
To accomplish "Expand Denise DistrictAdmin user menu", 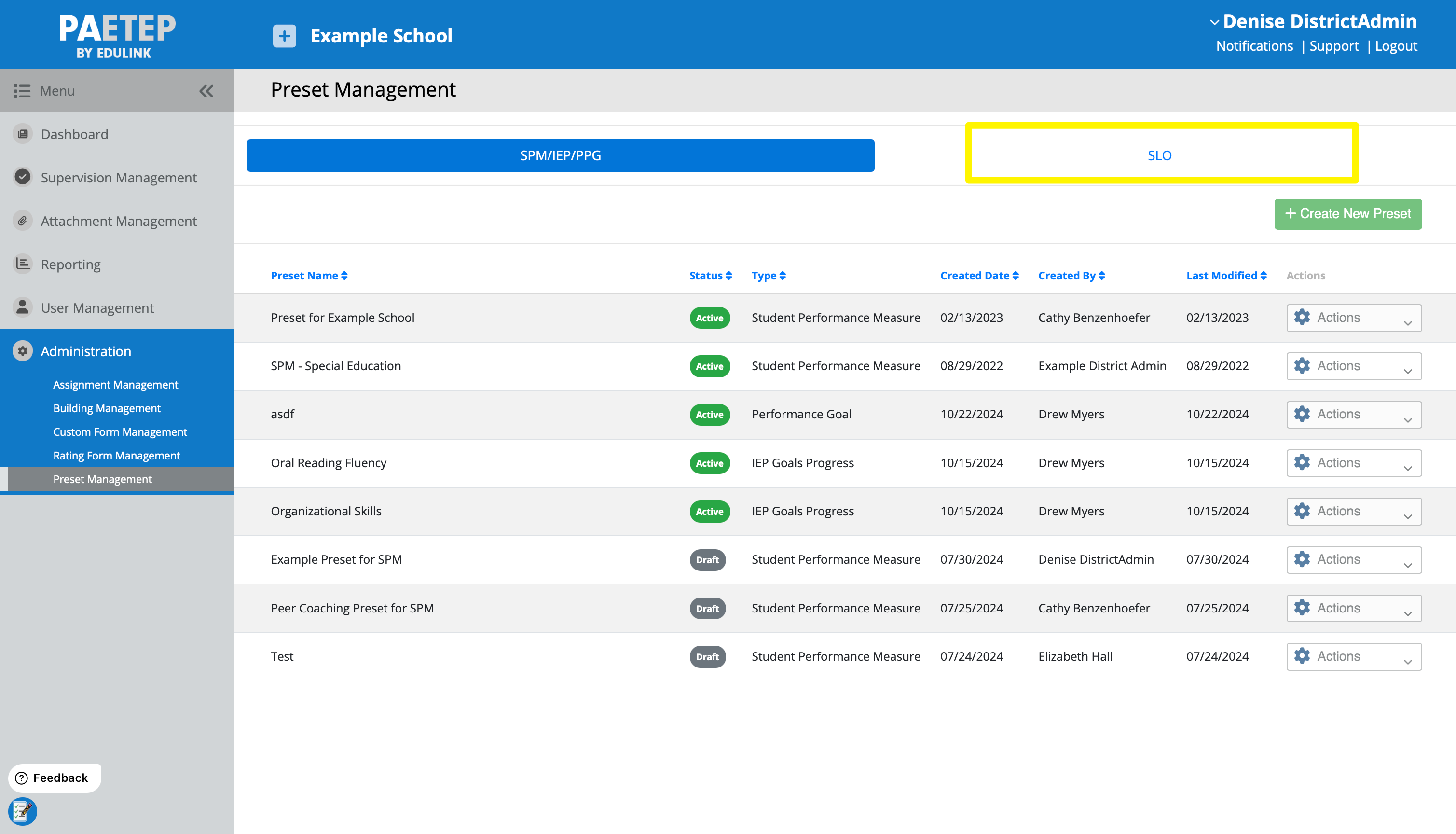I will [1313, 22].
